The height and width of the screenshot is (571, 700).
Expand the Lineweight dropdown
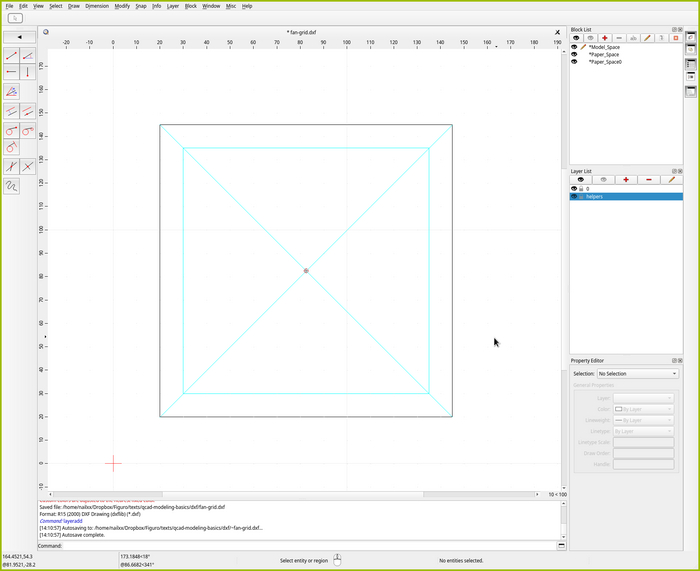642,420
